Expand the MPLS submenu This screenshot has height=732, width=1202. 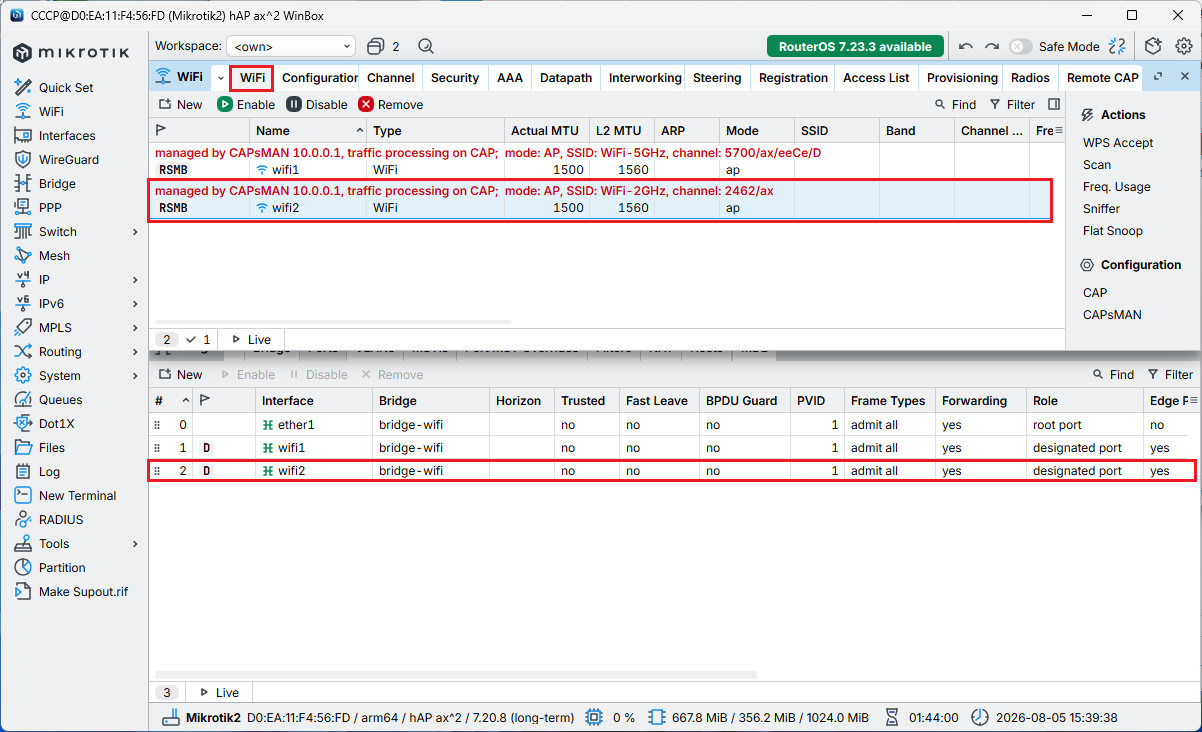point(135,327)
